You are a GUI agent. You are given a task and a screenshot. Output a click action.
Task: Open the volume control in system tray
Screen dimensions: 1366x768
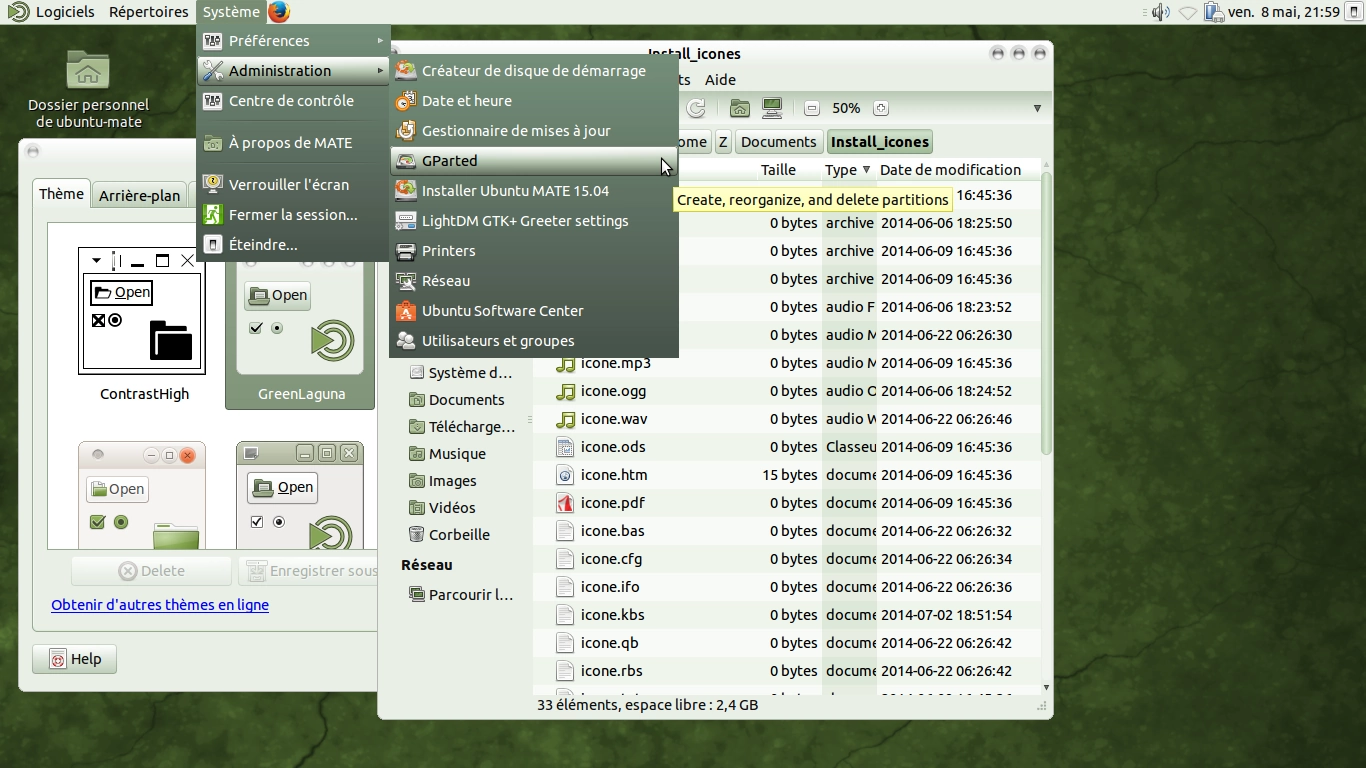tap(1160, 12)
